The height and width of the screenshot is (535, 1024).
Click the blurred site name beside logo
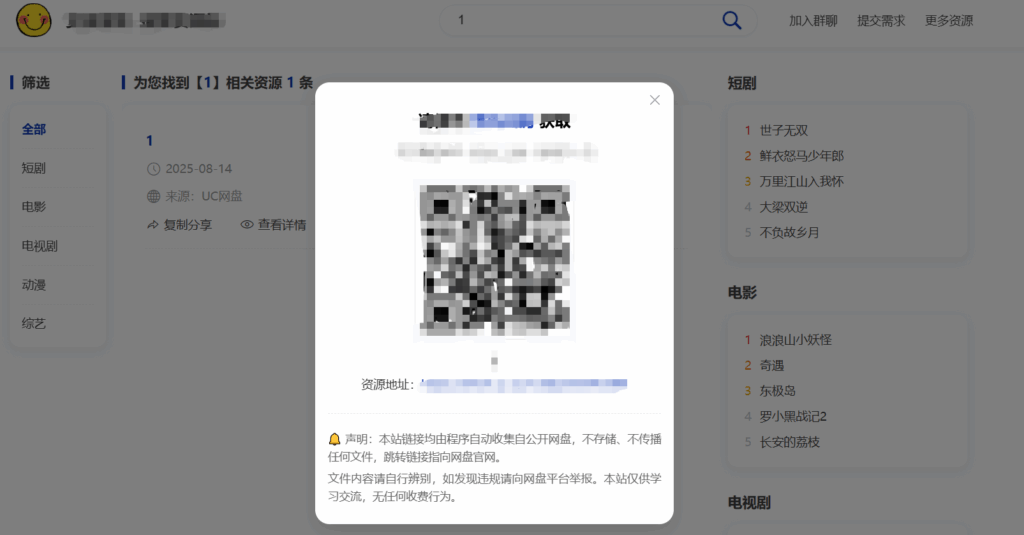tap(145, 21)
